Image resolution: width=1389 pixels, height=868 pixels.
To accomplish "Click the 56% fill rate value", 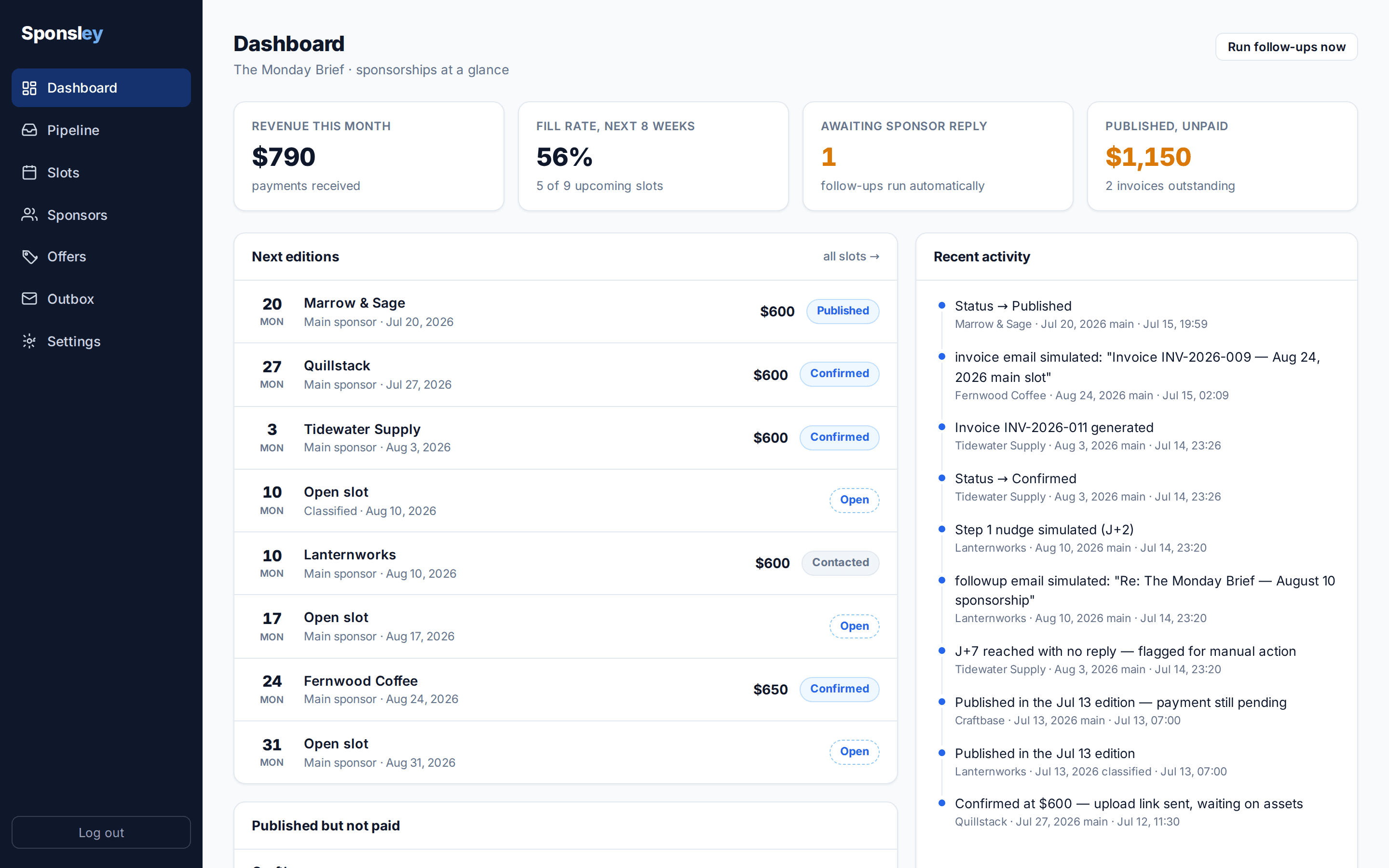I will tap(564, 157).
